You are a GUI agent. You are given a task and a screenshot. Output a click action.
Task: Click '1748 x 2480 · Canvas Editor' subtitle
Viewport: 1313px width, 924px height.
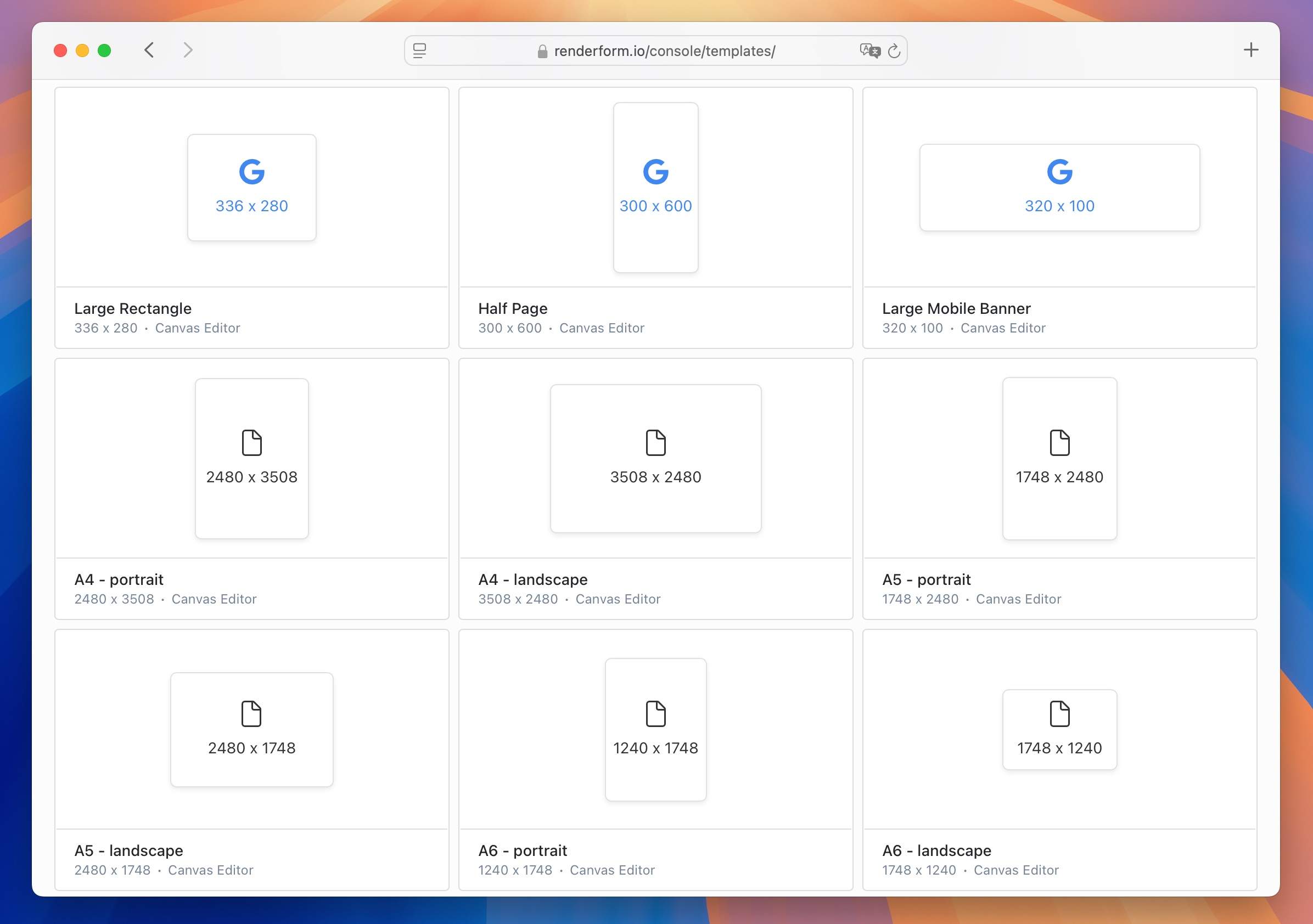click(x=972, y=599)
